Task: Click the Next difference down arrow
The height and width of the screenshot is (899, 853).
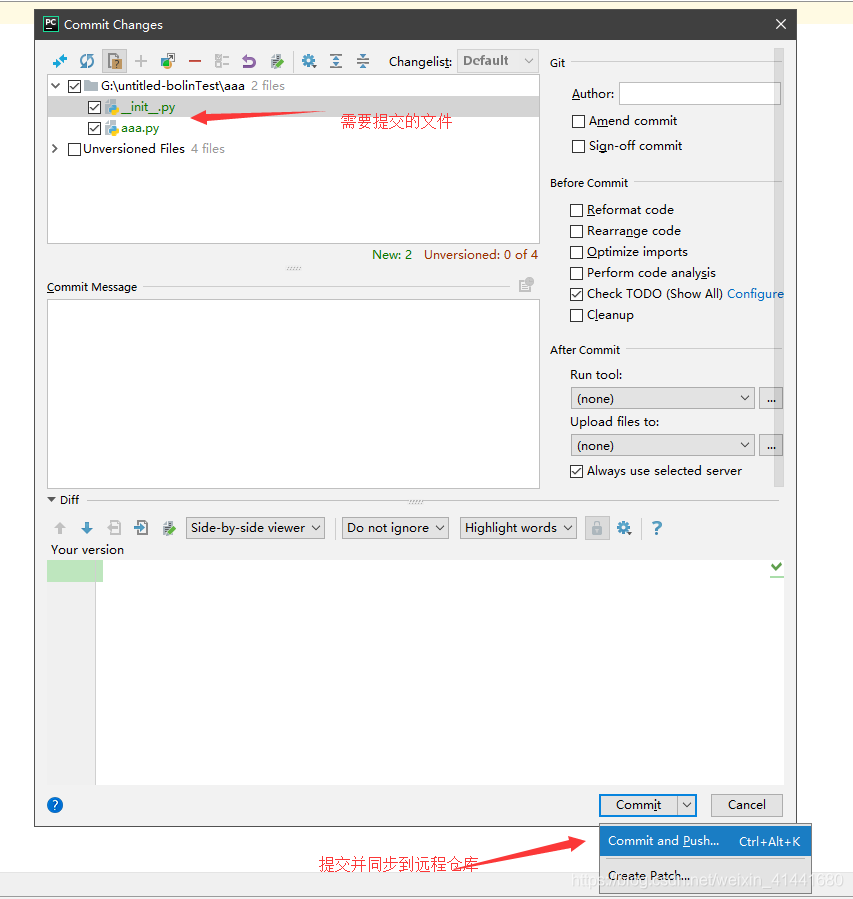Action: [87, 528]
